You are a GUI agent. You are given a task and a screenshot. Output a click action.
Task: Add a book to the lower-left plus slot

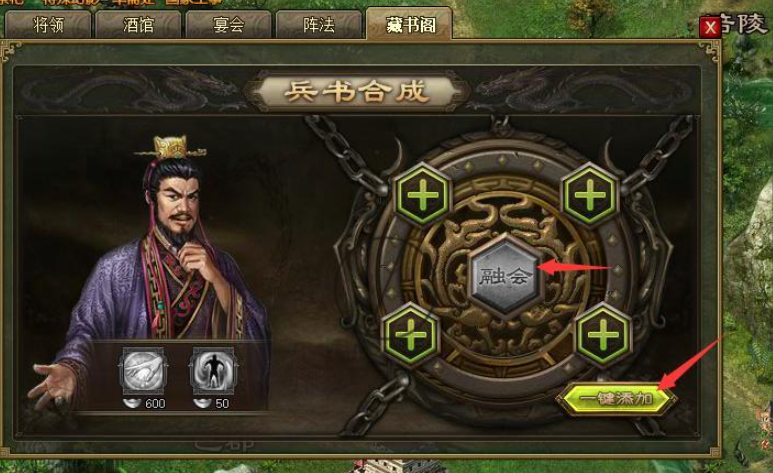(x=411, y=336)
